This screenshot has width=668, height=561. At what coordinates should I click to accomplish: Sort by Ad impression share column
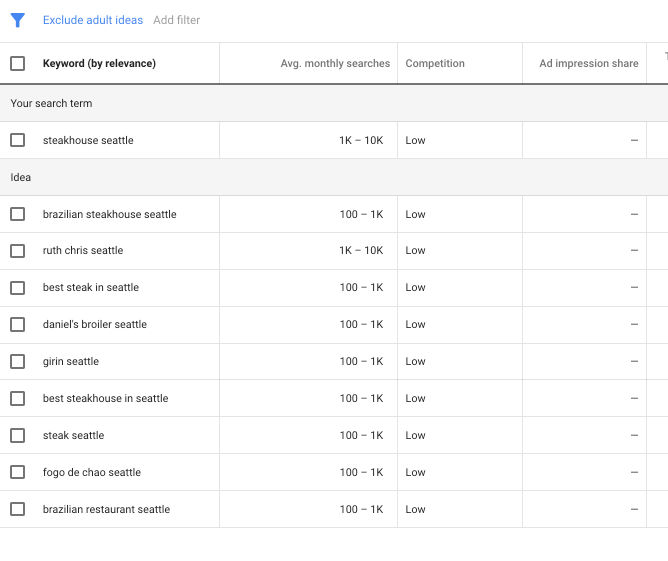pyautogui.click(x=588, y=64)
